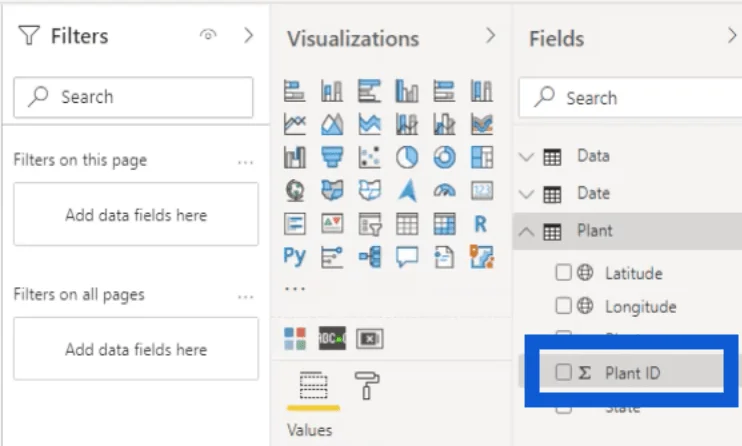
Task: Select the pie chart visualization
Action: point(407,157)
